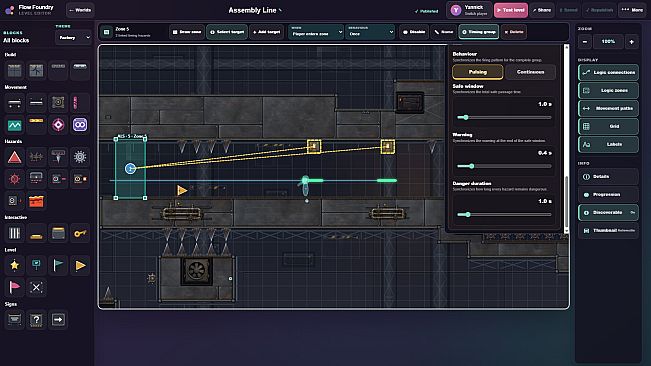Open the Theme dropdown showing Factory

73,38
